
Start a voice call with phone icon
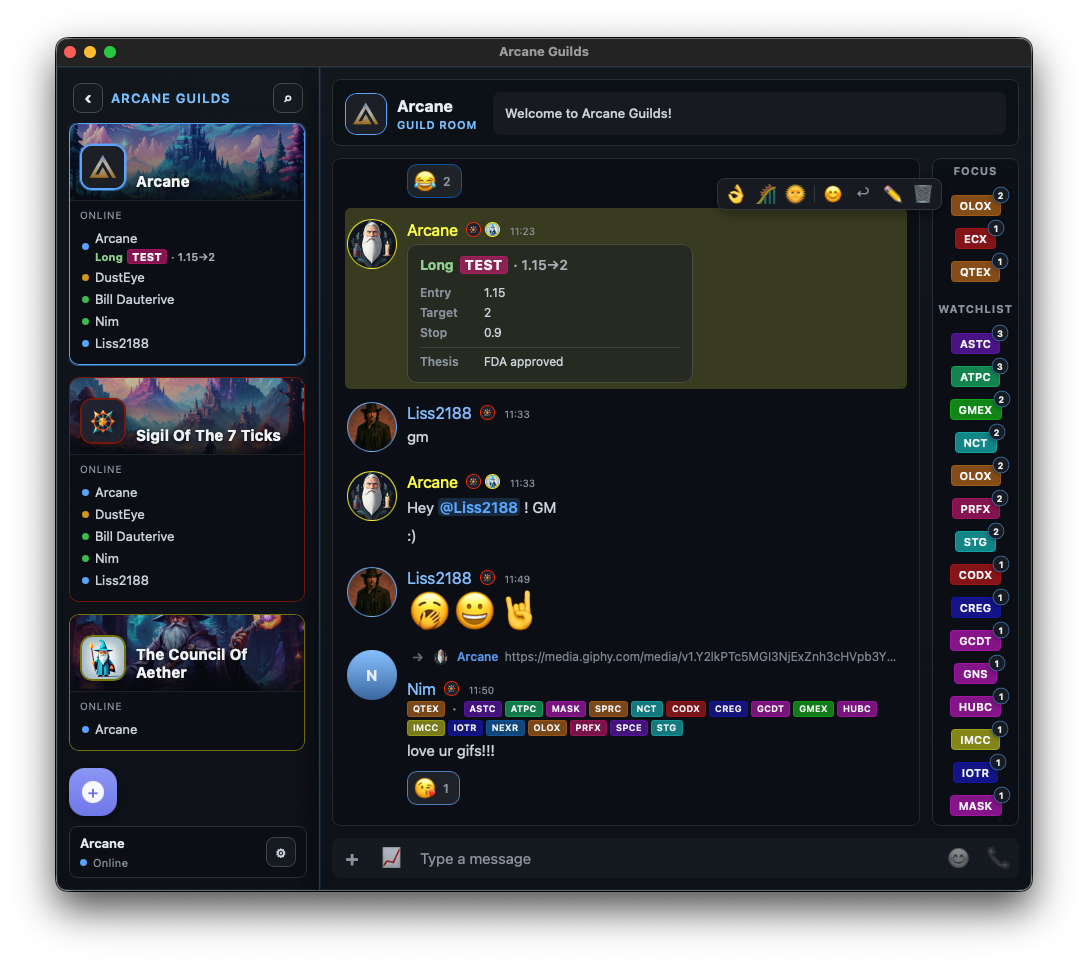pos(998,858)
